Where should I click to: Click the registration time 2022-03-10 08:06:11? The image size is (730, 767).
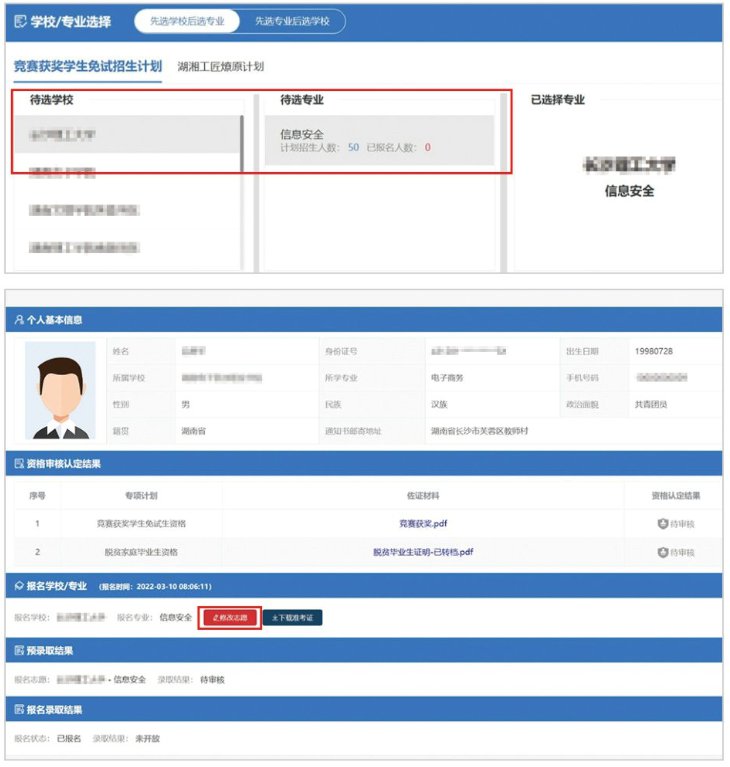174,586
